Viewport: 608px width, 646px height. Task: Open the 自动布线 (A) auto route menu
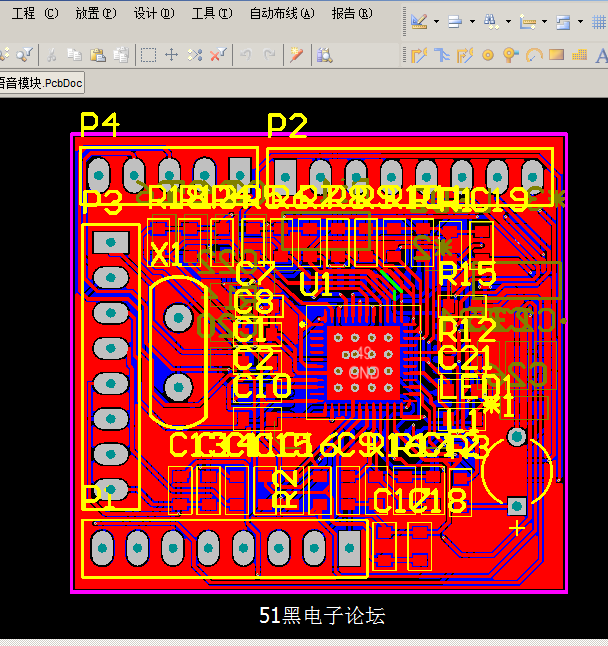[x=282, y=14]
